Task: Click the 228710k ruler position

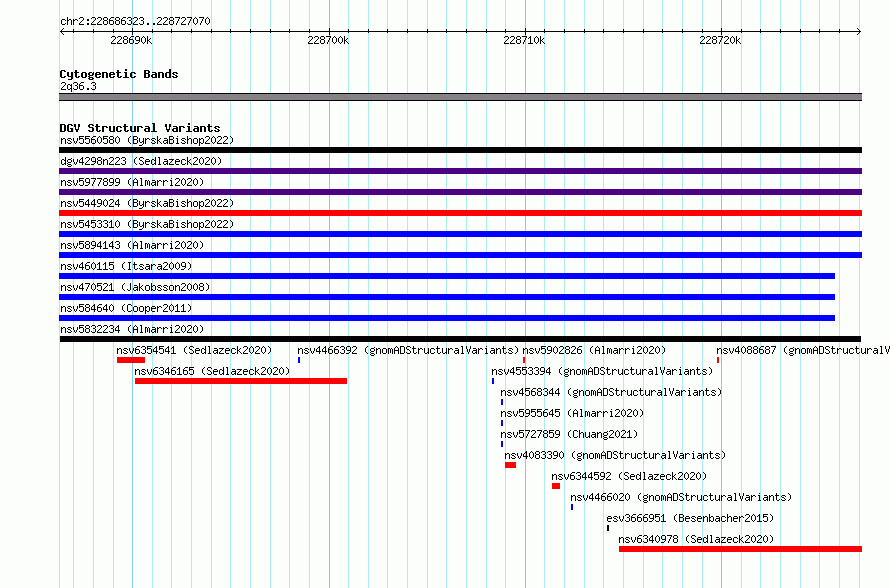Action: click(524, 40)
